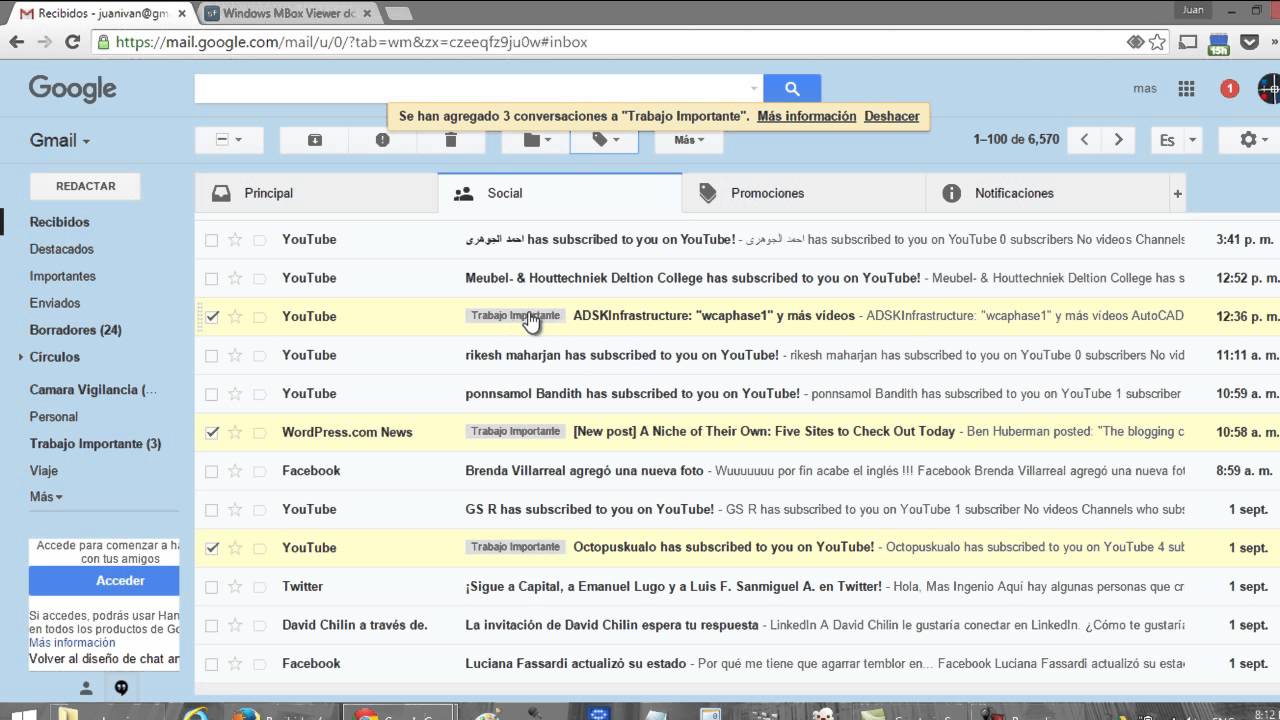
Task: Click the report spam icon
Action: point(383,140)
